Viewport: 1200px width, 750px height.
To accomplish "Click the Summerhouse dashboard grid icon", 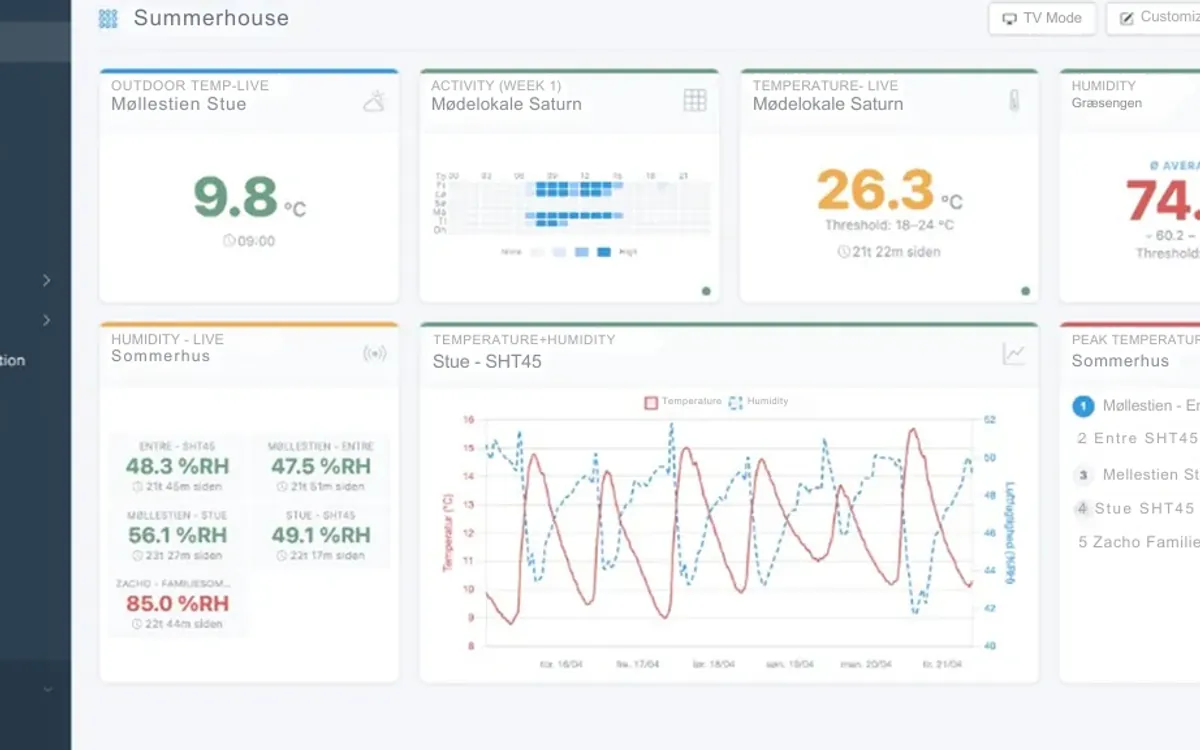I will (108, 19).
